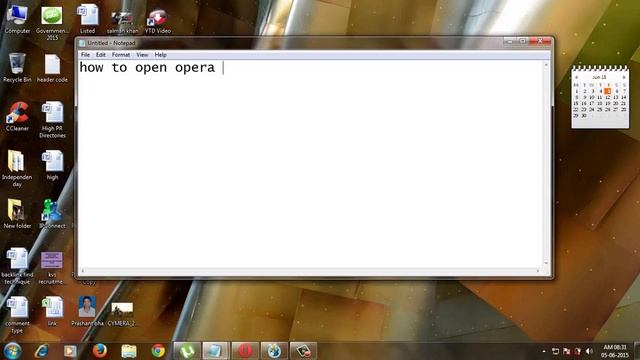The image size is (640, 360).
Task: Click the taskbar clock showing 08:31
Action: click(614, 351)
